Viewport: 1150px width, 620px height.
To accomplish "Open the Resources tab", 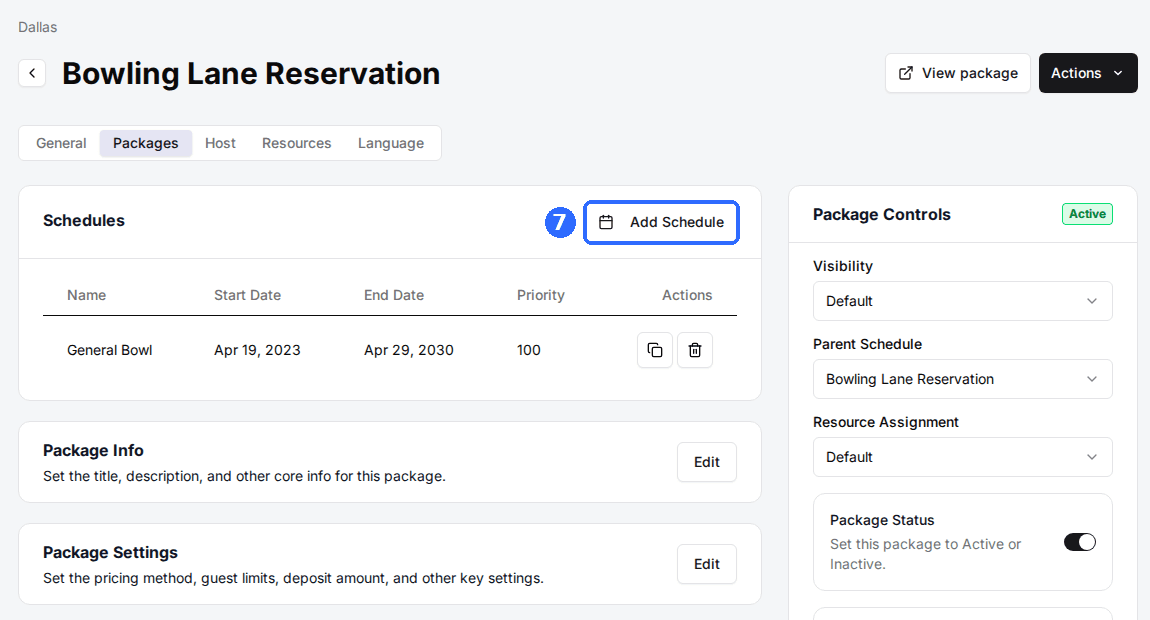I will (x=296, y=143).
